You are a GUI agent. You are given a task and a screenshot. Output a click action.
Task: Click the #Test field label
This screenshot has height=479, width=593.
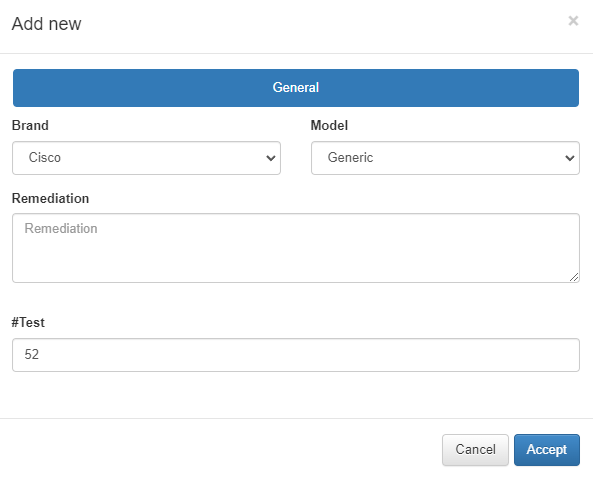[x=28, y=322]
